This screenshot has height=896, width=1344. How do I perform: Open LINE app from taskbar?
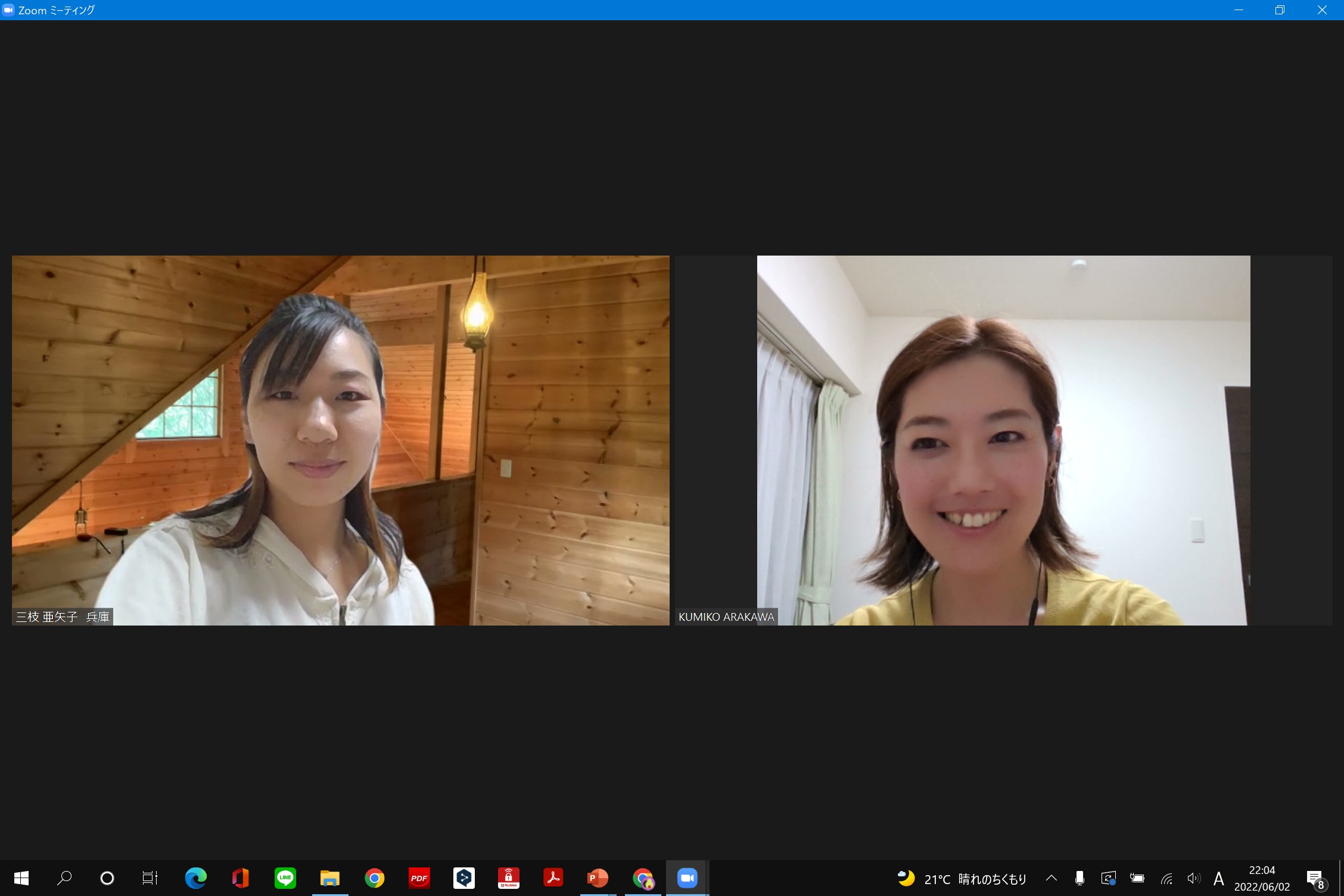point(285,878)
